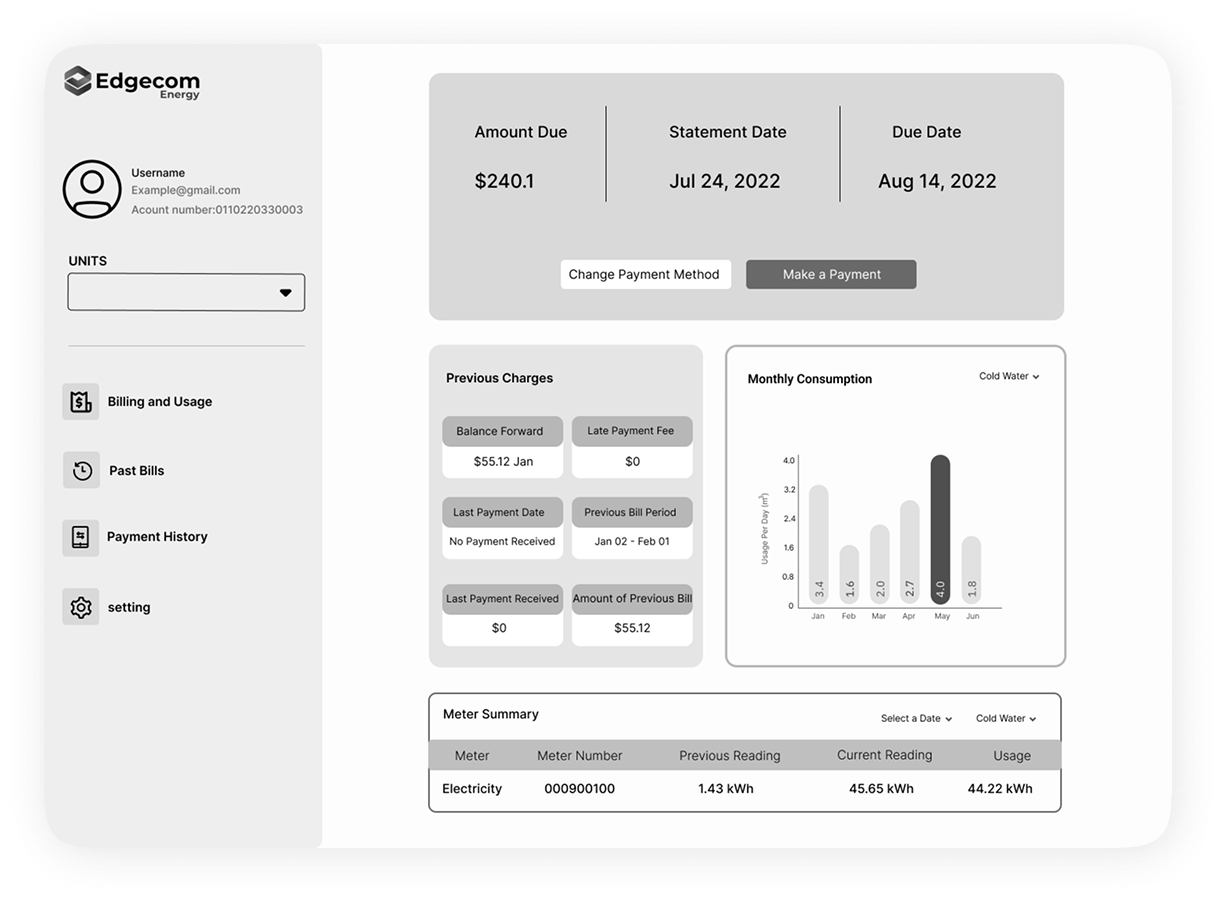This screenshot has height=900, width=1224.
Task: Select the May bar in consumption chart
Action: pyautogui.click(x=940, y=530)
